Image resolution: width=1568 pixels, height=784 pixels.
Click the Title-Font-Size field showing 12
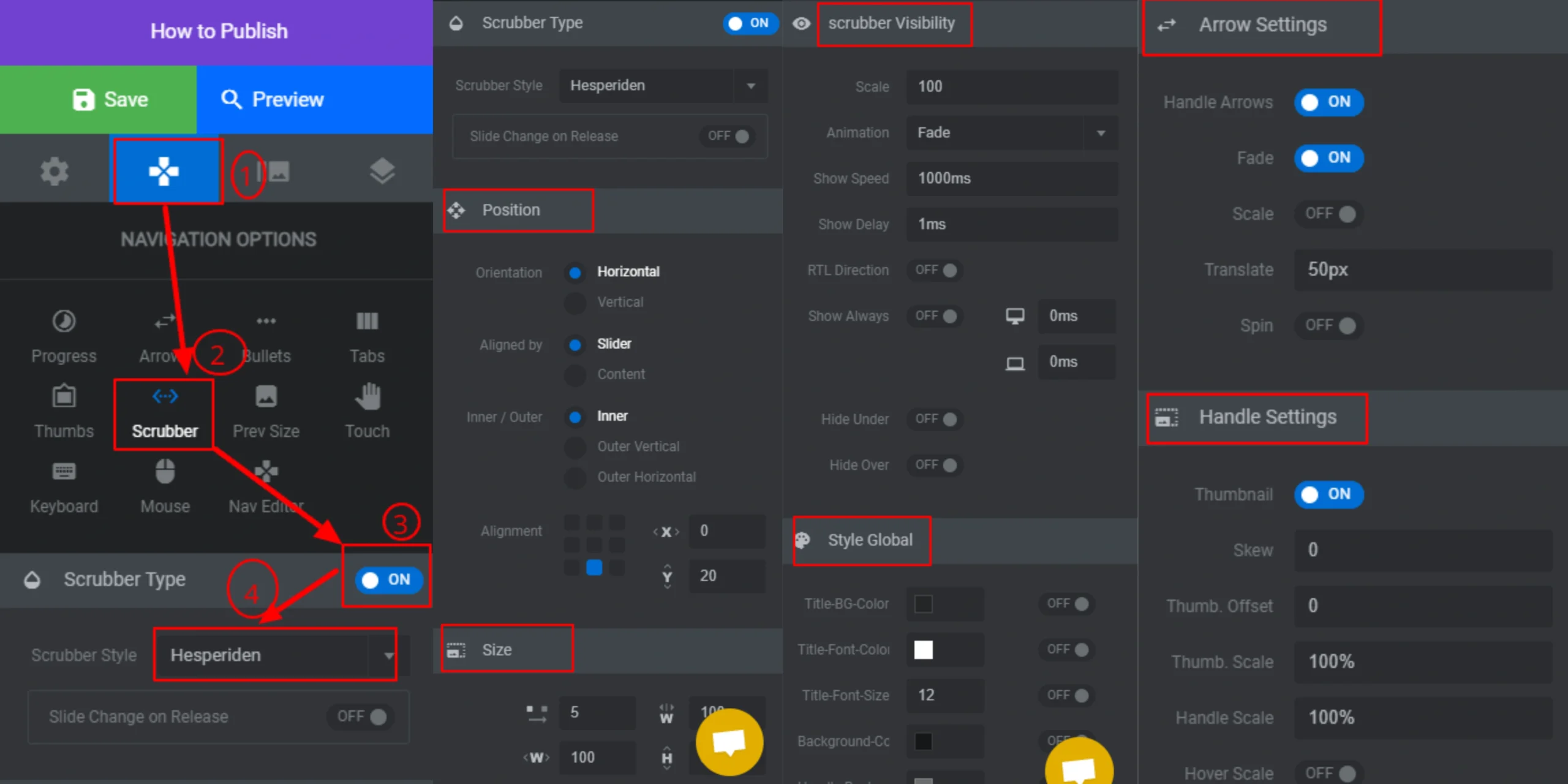tap(945, 695)
